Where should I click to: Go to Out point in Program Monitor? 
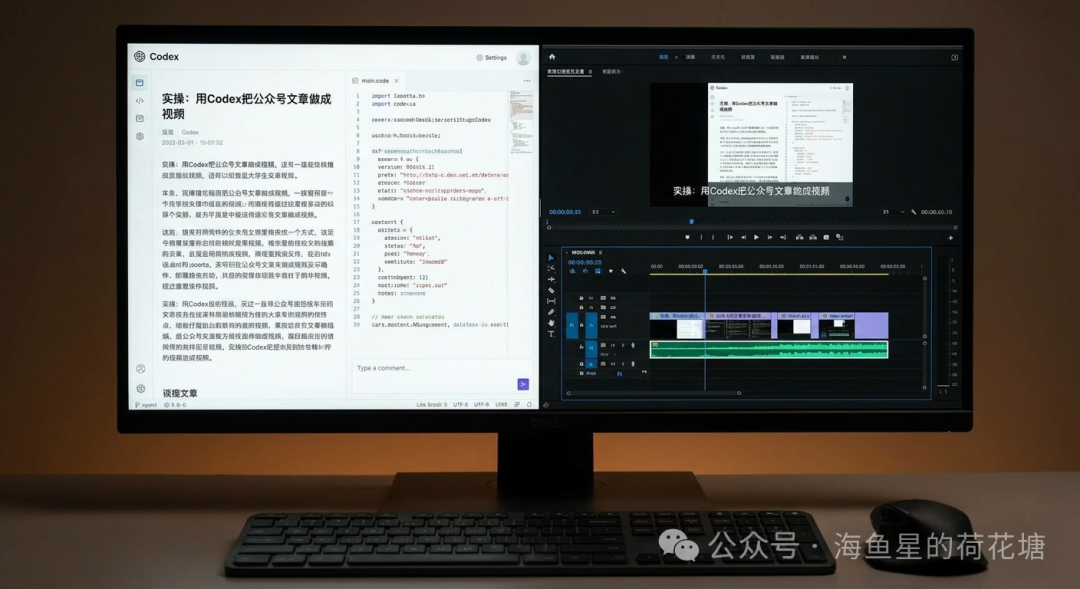[x=782, y=237]
